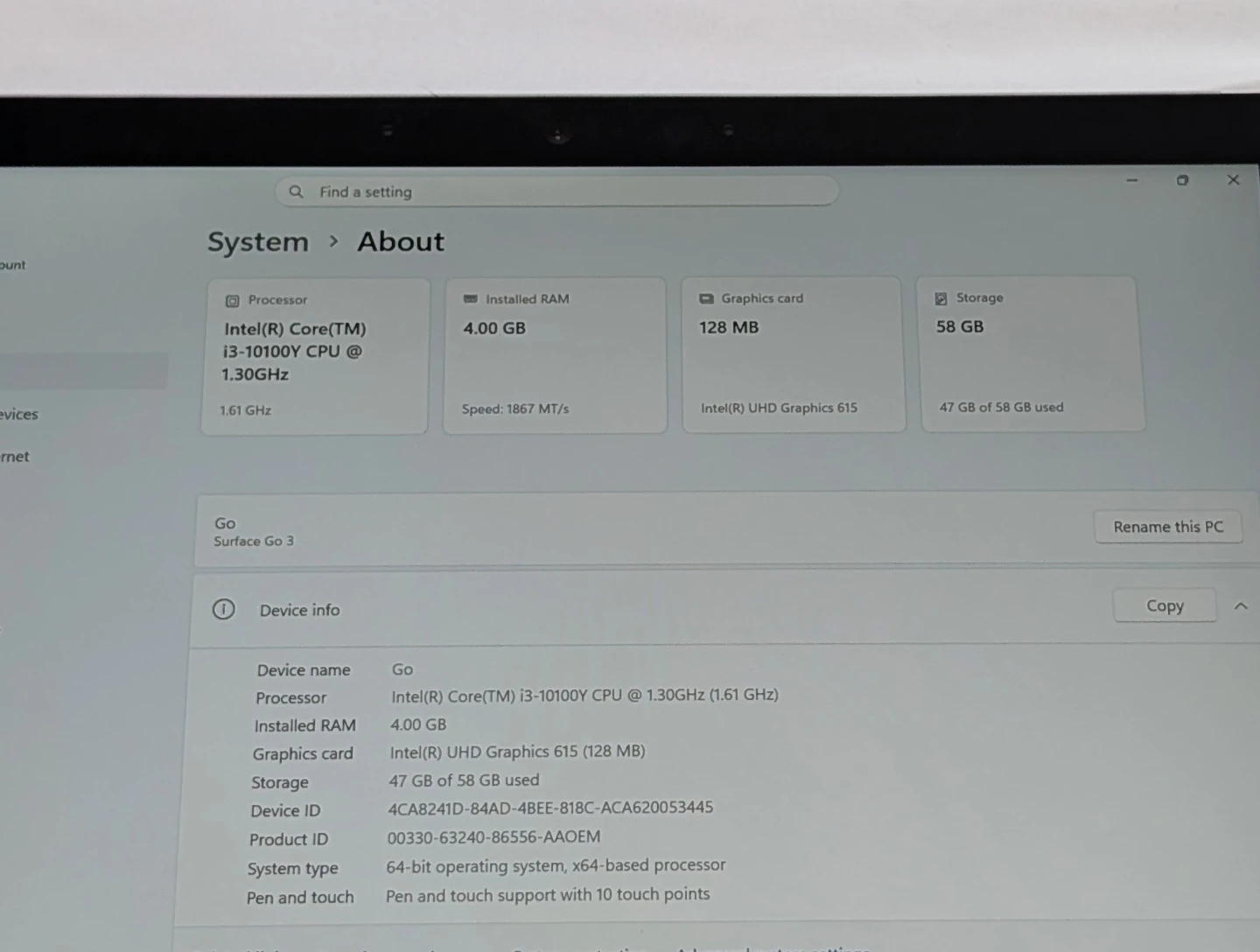Focus the Find a setting search box
Image resolution: width=1260 pixels, height=952 pixels.
click(556, 192)
